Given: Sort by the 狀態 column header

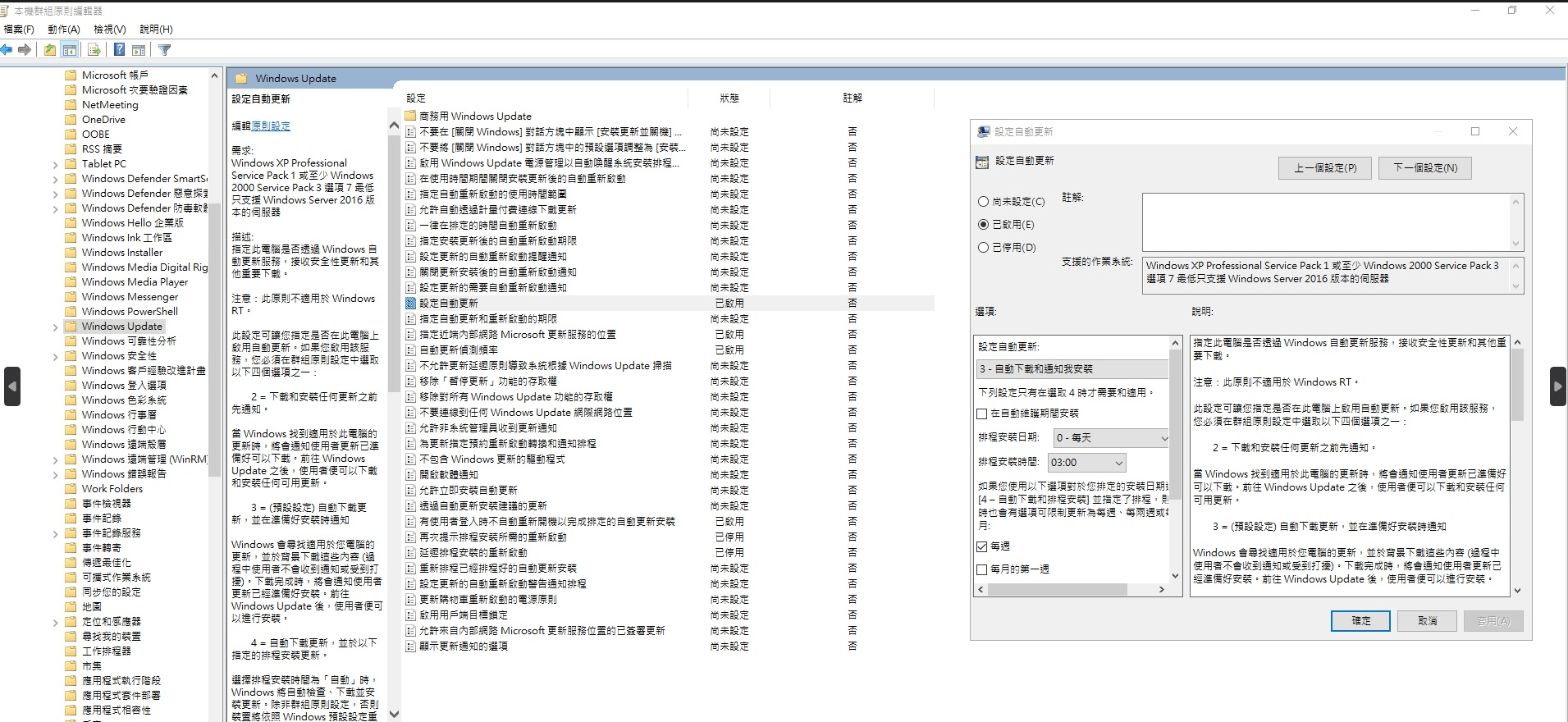Looking at the screenshot, I should (729, 98).
